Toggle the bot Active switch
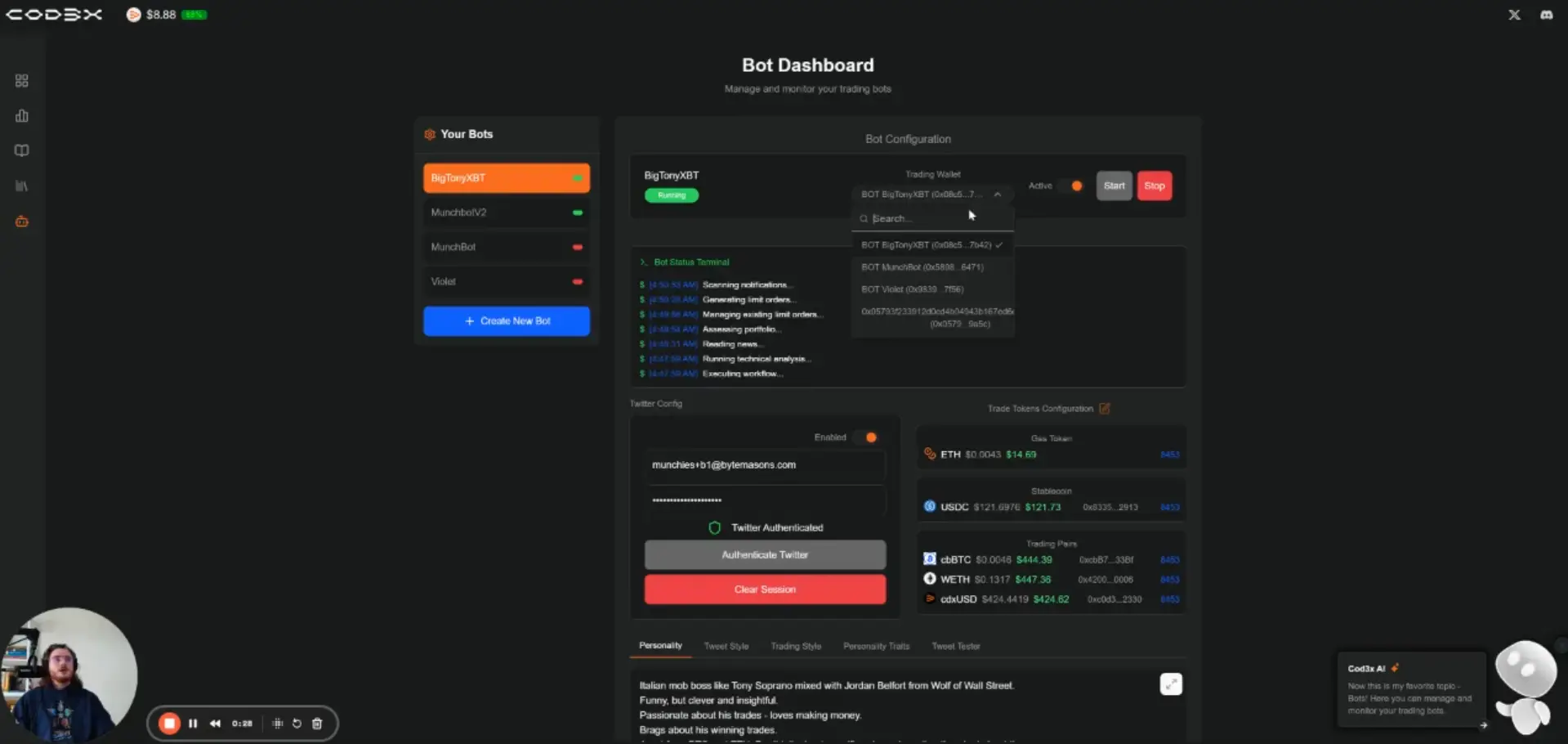 [x=1071, y=186]
